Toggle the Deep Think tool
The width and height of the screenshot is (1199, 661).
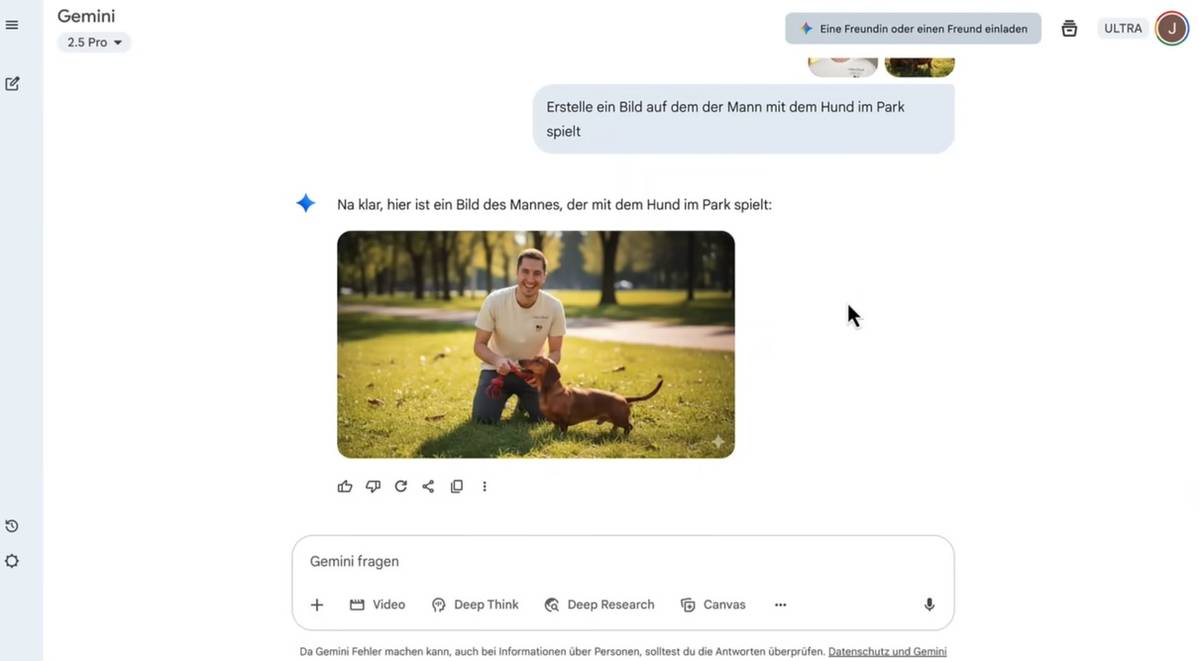coord(475,605)
